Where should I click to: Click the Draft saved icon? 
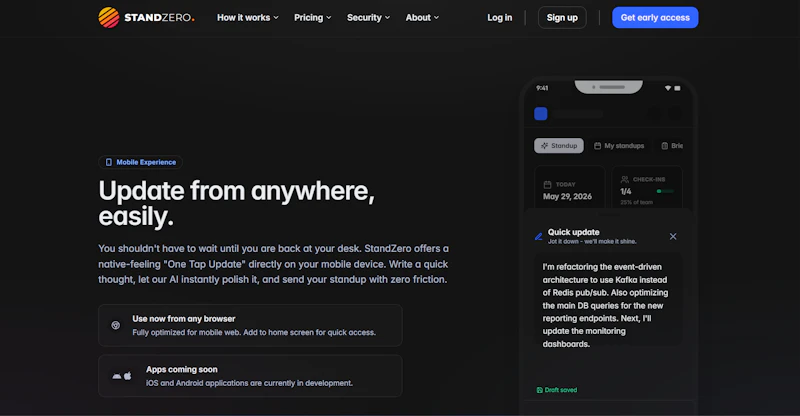pyautogui.click(x=539, y=390)
